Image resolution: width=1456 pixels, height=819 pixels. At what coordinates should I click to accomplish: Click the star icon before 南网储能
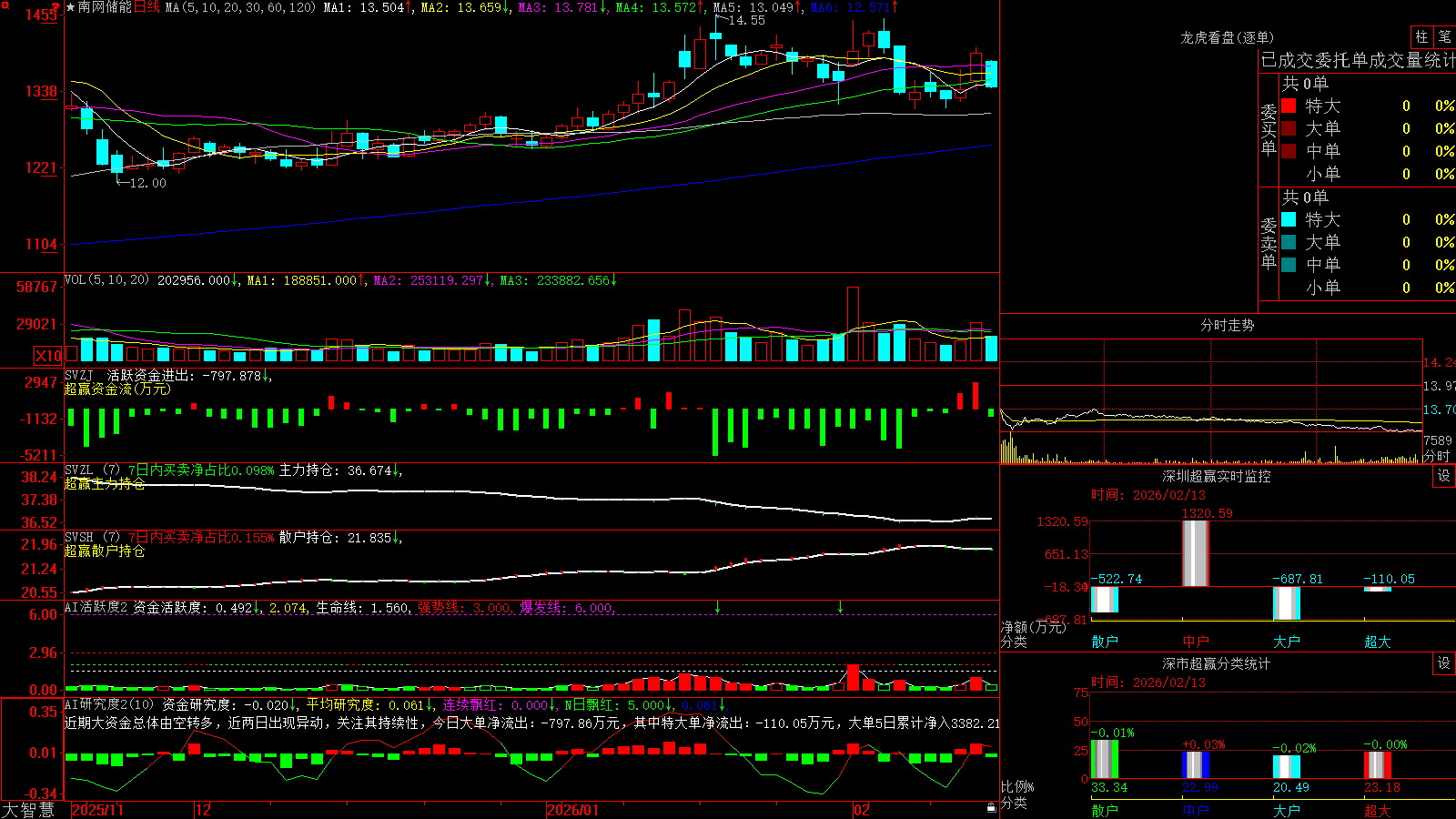click(x=71, y=7)
